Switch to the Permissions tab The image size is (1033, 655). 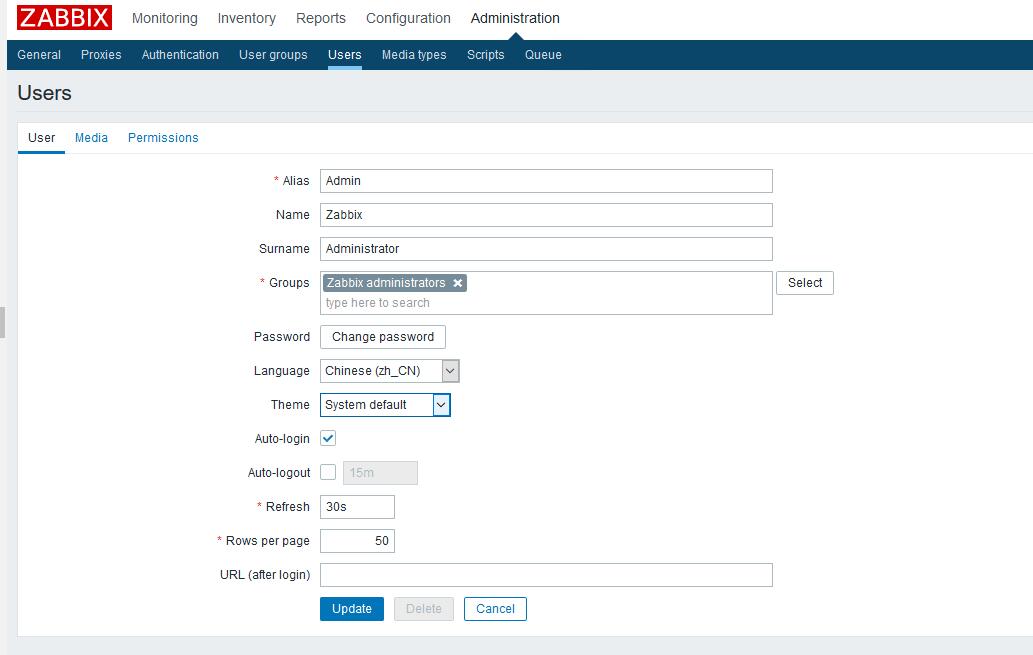coord(163,138)
